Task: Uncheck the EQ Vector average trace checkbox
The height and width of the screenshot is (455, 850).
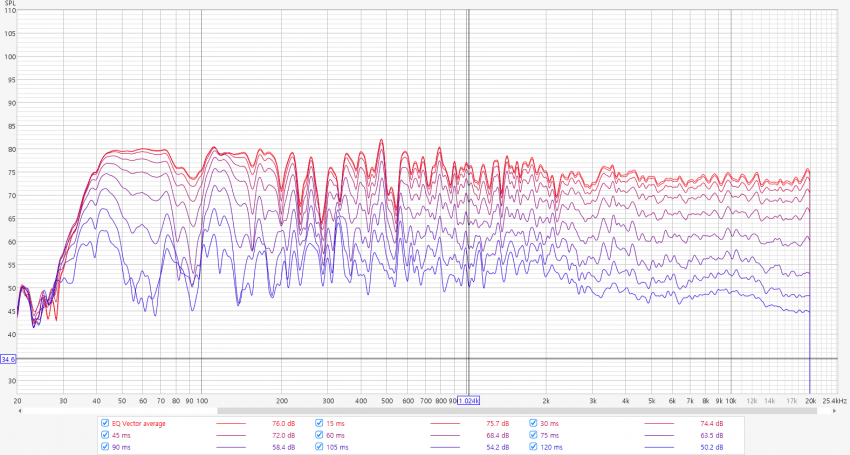Action: pos(105,423)
